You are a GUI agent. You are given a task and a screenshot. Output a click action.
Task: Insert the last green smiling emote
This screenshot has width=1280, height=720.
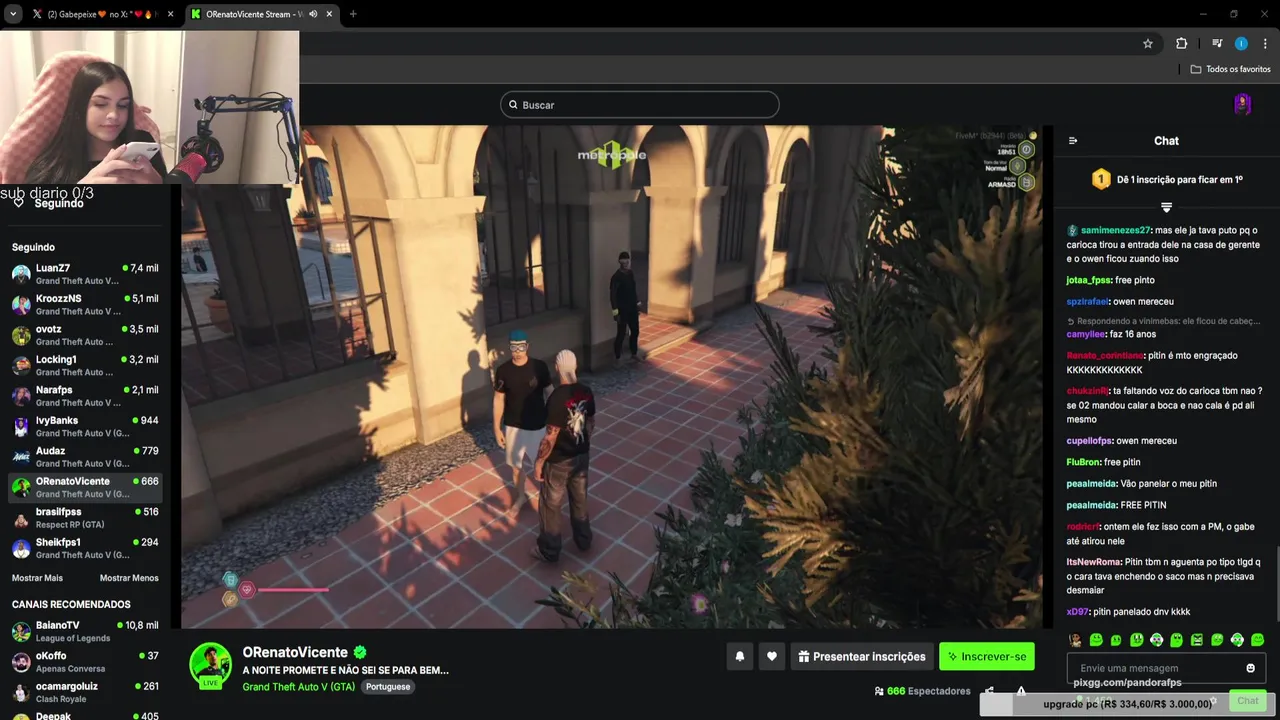[1257, 640]
